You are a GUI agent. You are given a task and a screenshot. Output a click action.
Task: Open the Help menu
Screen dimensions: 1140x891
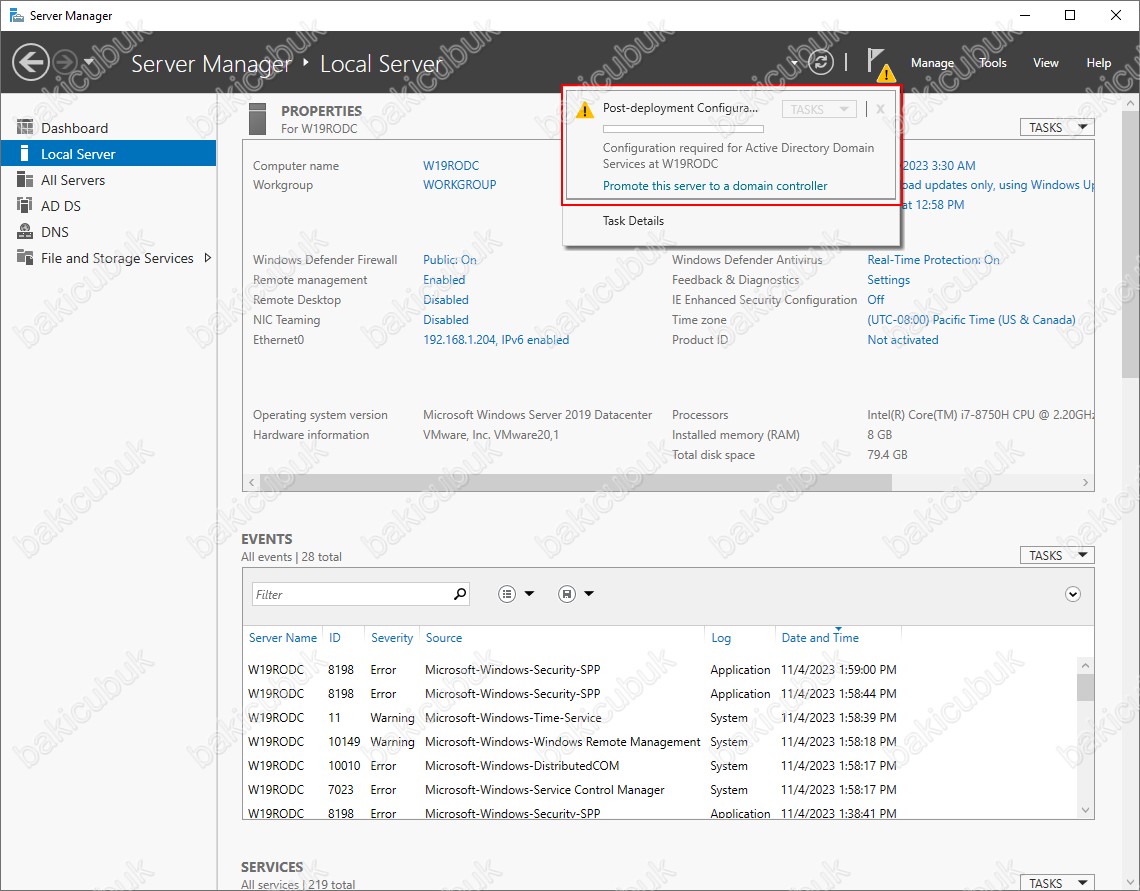point(1099,63)
